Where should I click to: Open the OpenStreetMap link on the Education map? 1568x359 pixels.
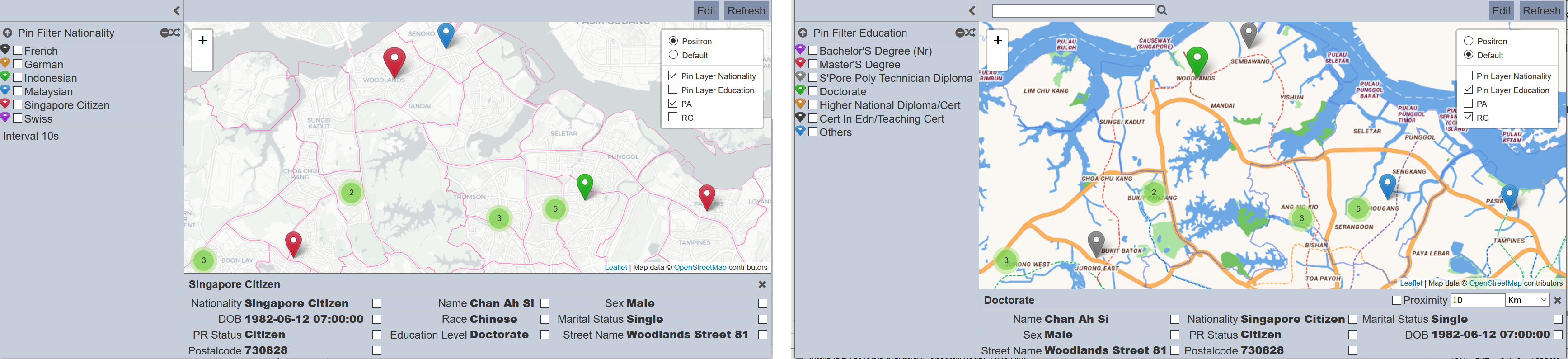1495,283
